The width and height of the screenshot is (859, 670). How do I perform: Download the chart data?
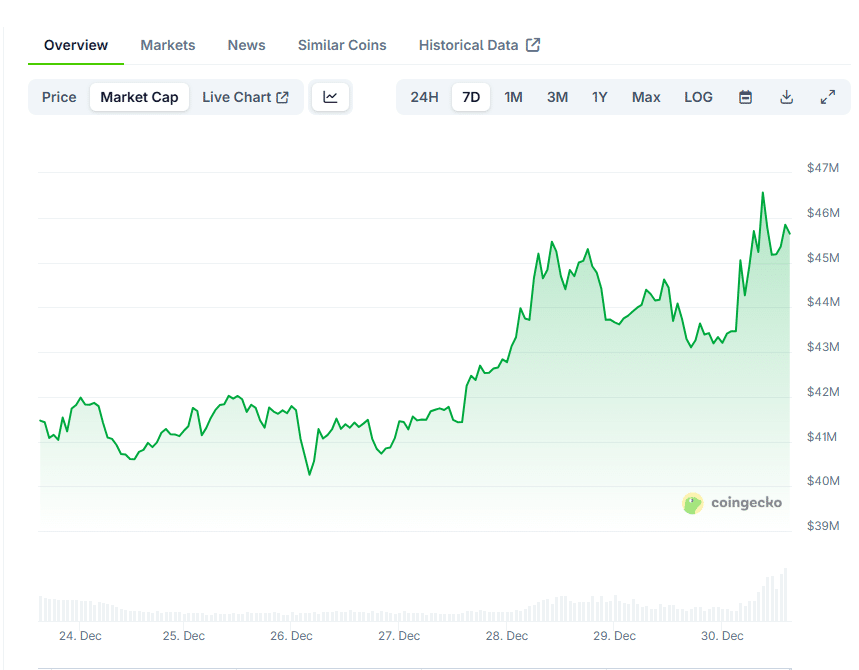pos(787,97)
